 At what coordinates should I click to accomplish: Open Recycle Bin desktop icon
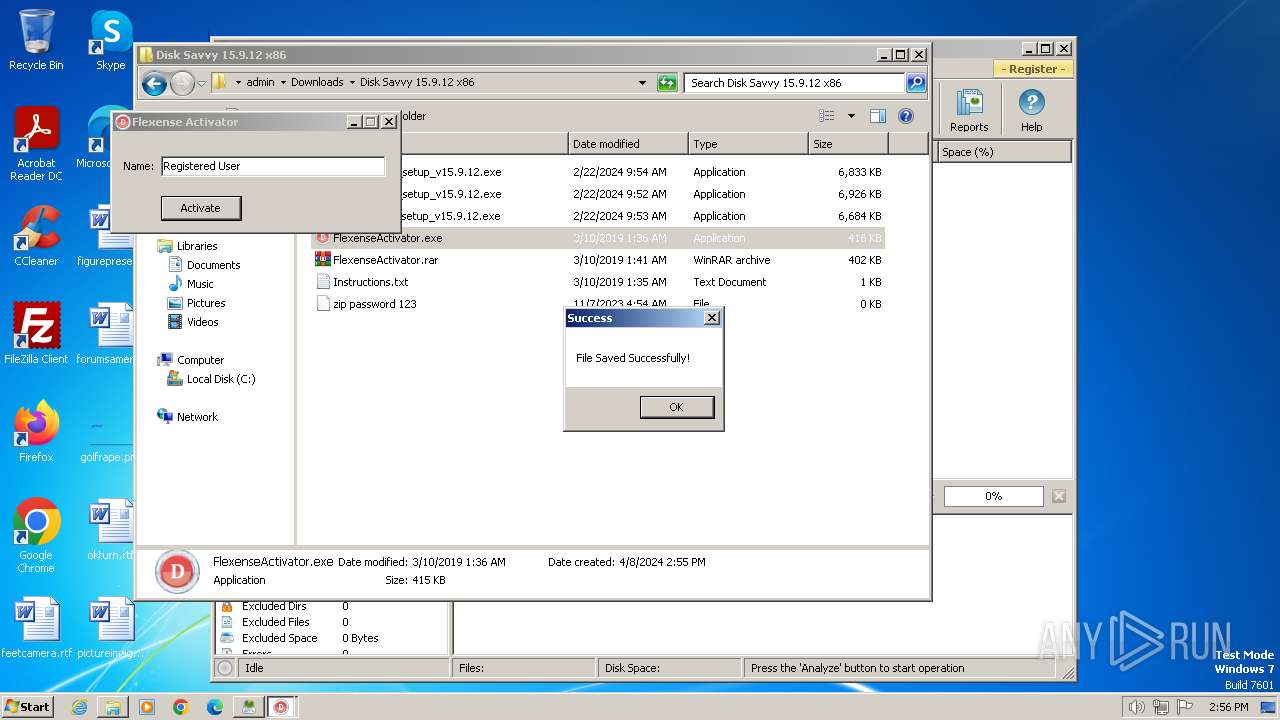tap(36, 41)
